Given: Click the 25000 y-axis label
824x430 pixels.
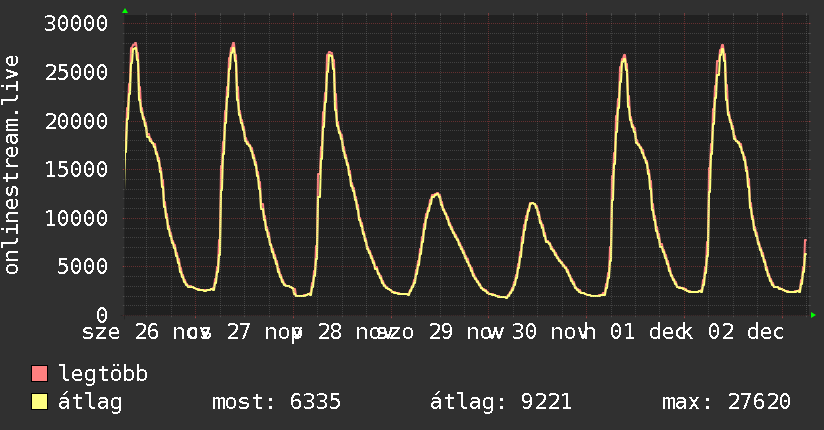Looking at the screenshot, I should tap(76, 73).
